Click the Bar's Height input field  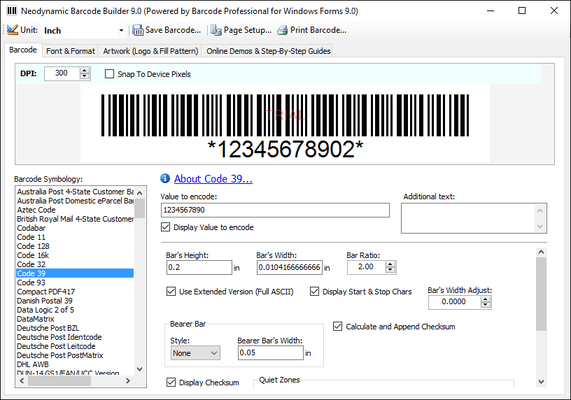pos(199,267)
